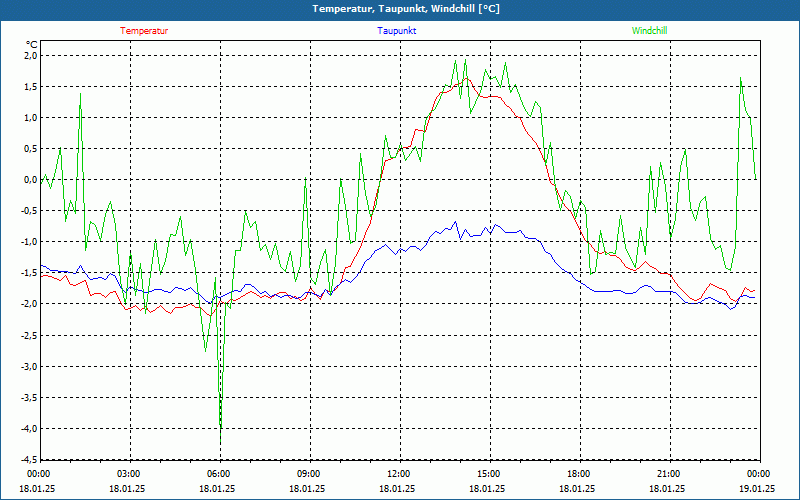
Task: Click the -2,0 value on the y-axis
Action: pos(27,304)
